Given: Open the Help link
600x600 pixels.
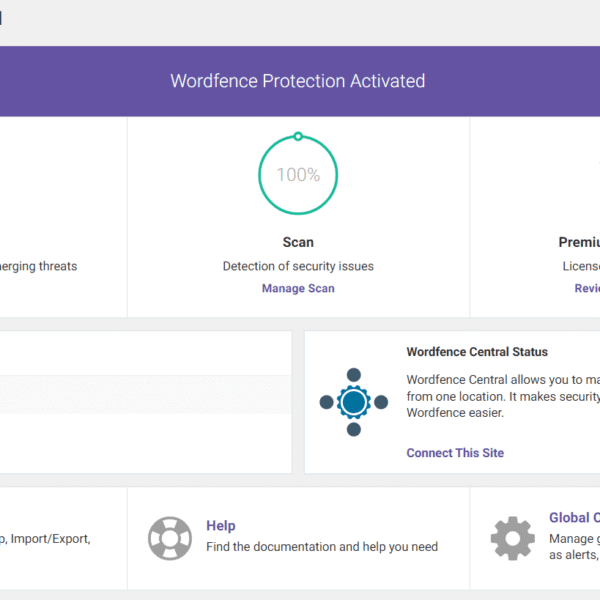Looking at the screenshot, I should (x=221, y=526).
